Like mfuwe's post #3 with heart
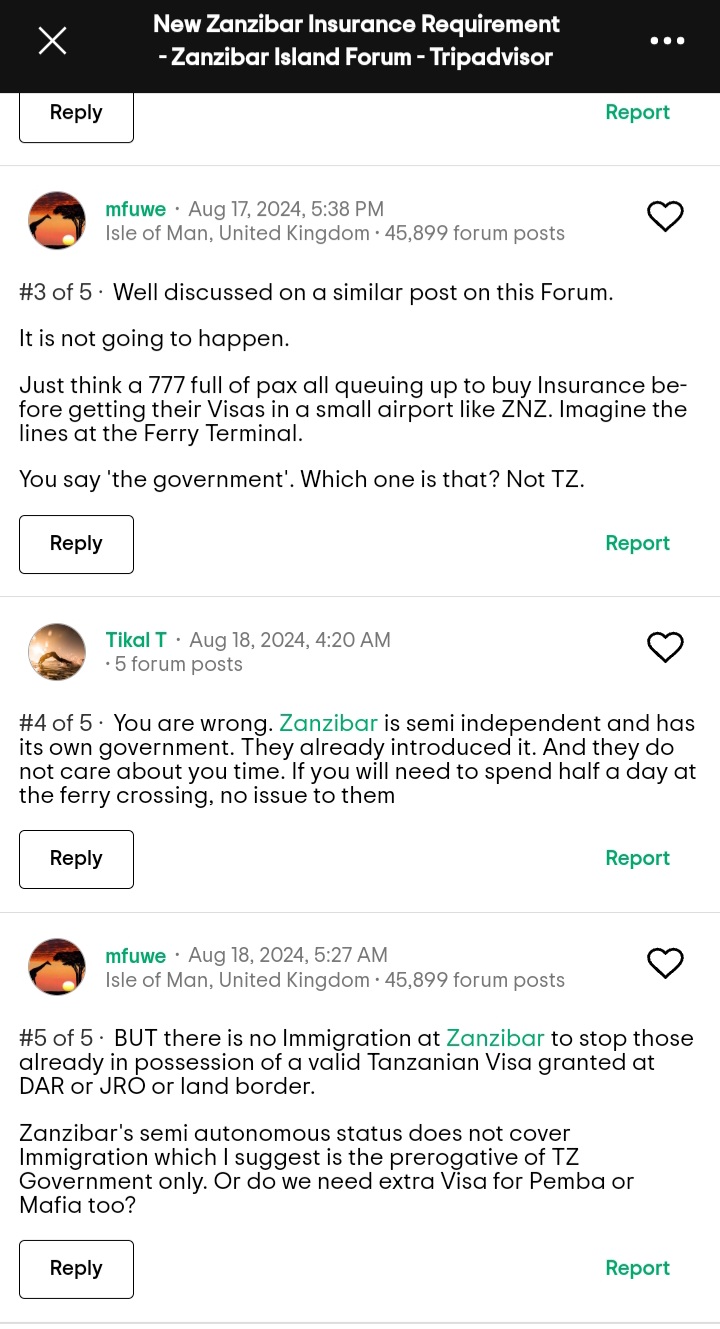The height and width of the screenshot is (1329, 720). [x=665, y=216]
